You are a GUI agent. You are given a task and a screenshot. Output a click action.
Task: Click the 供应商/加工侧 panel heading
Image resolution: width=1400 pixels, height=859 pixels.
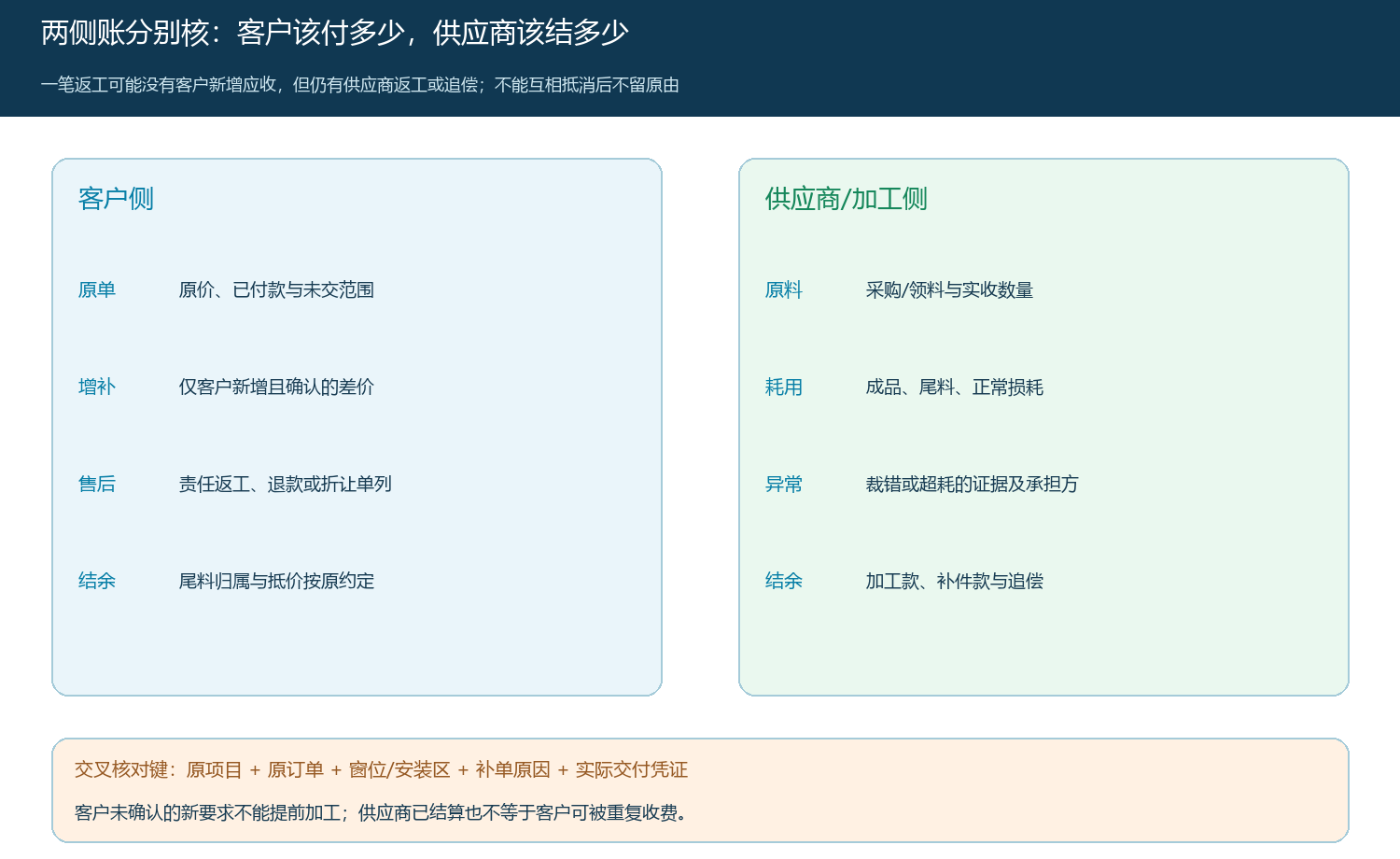click(x=846, y=199)
